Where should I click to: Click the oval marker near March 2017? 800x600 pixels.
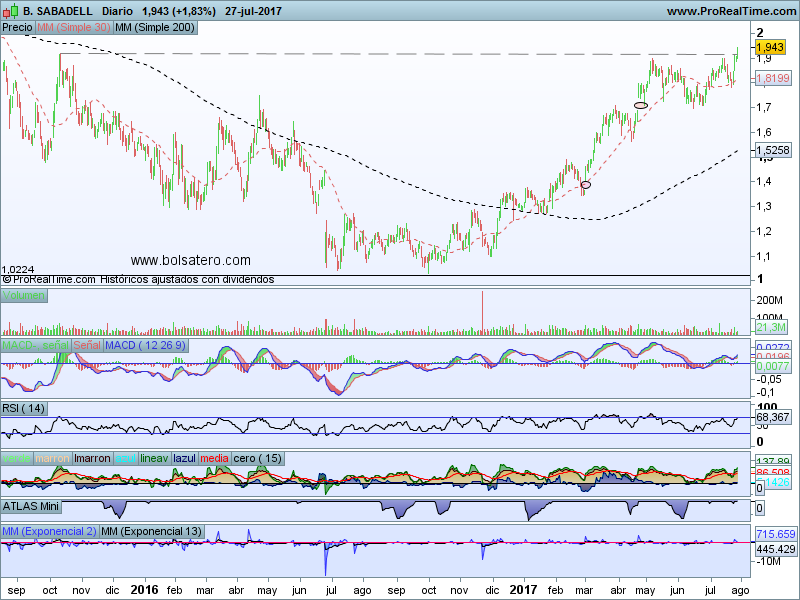586,184
